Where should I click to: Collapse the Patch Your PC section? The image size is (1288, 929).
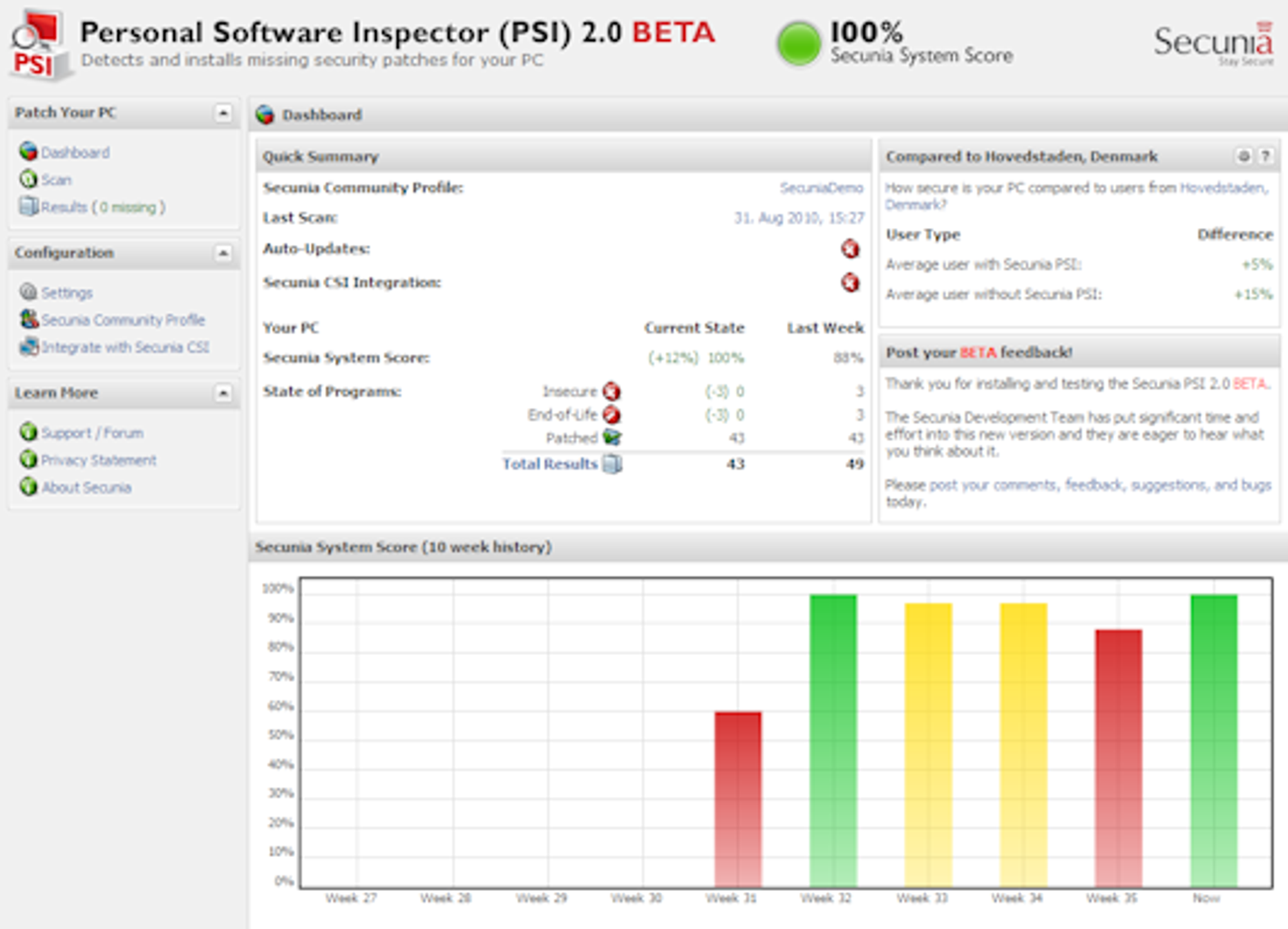tap(223, 113)
